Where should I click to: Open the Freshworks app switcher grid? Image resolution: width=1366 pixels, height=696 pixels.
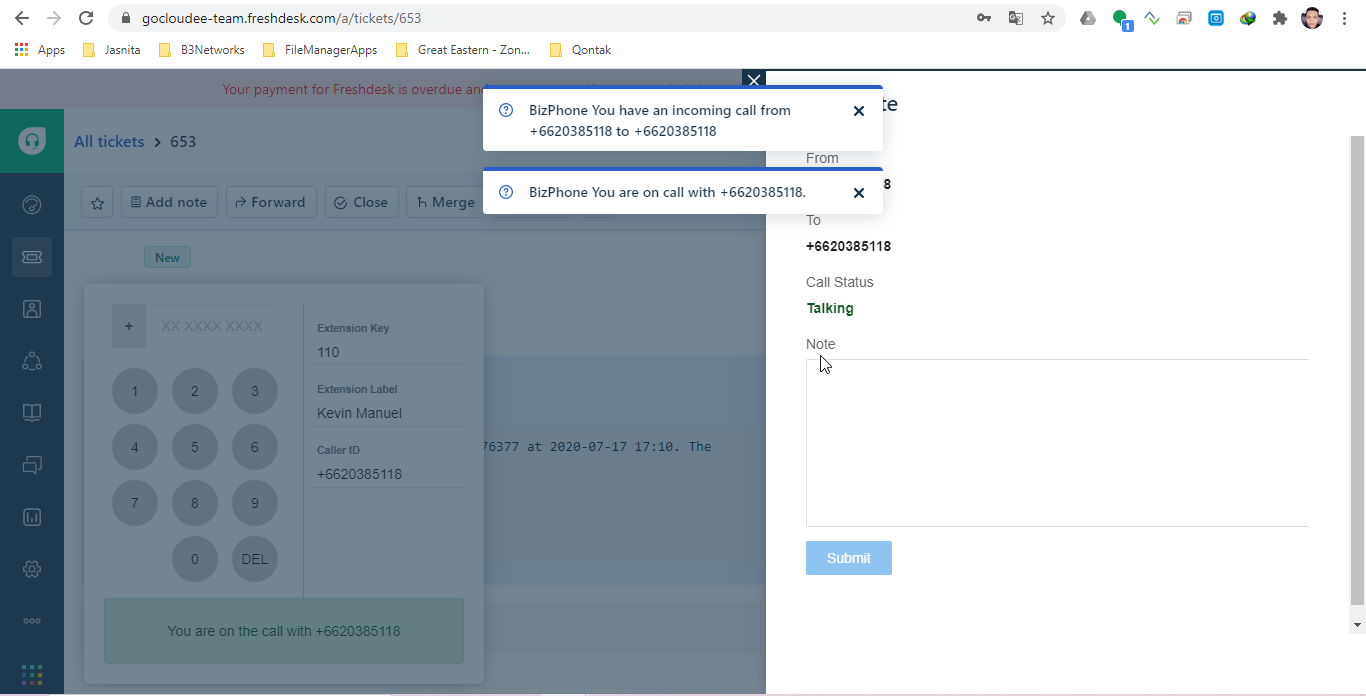[x=32, y=675]
